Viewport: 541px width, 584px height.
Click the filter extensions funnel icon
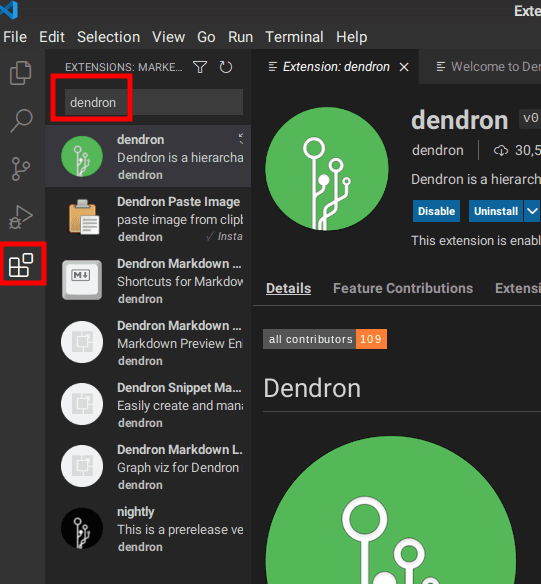point(200,67)
